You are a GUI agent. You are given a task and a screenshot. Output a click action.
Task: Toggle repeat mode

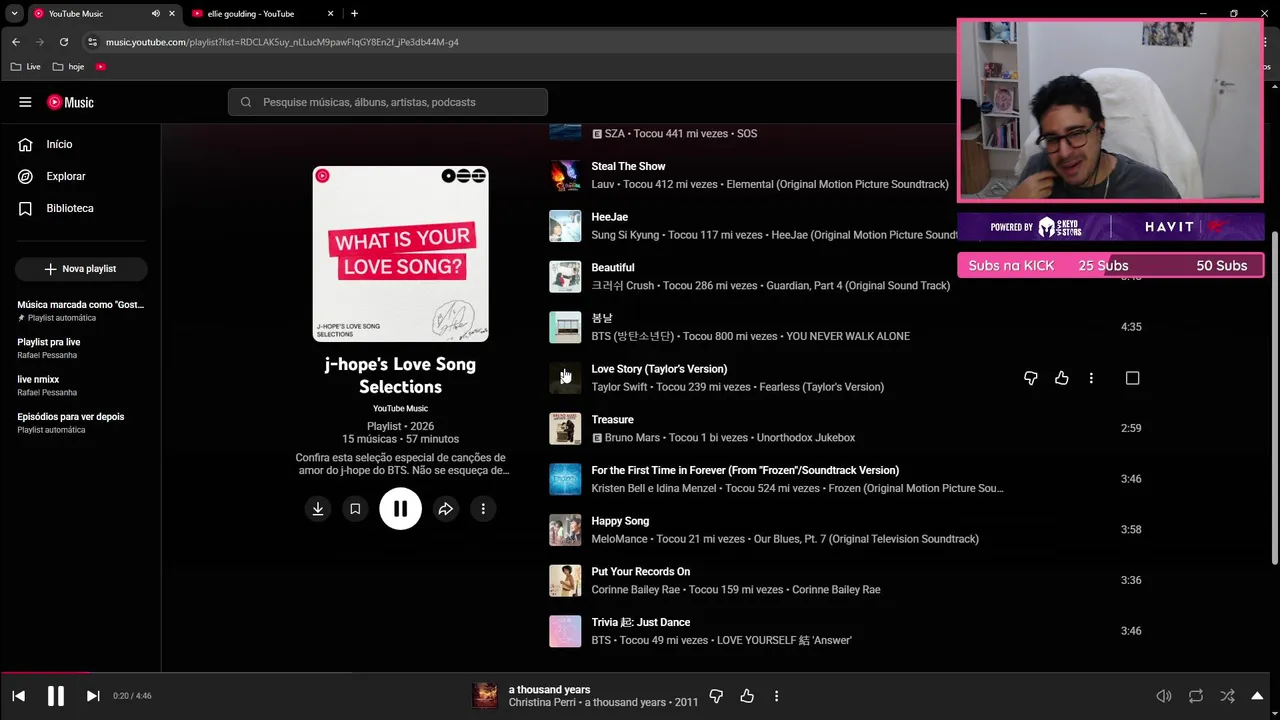(x=1196, y=696)
